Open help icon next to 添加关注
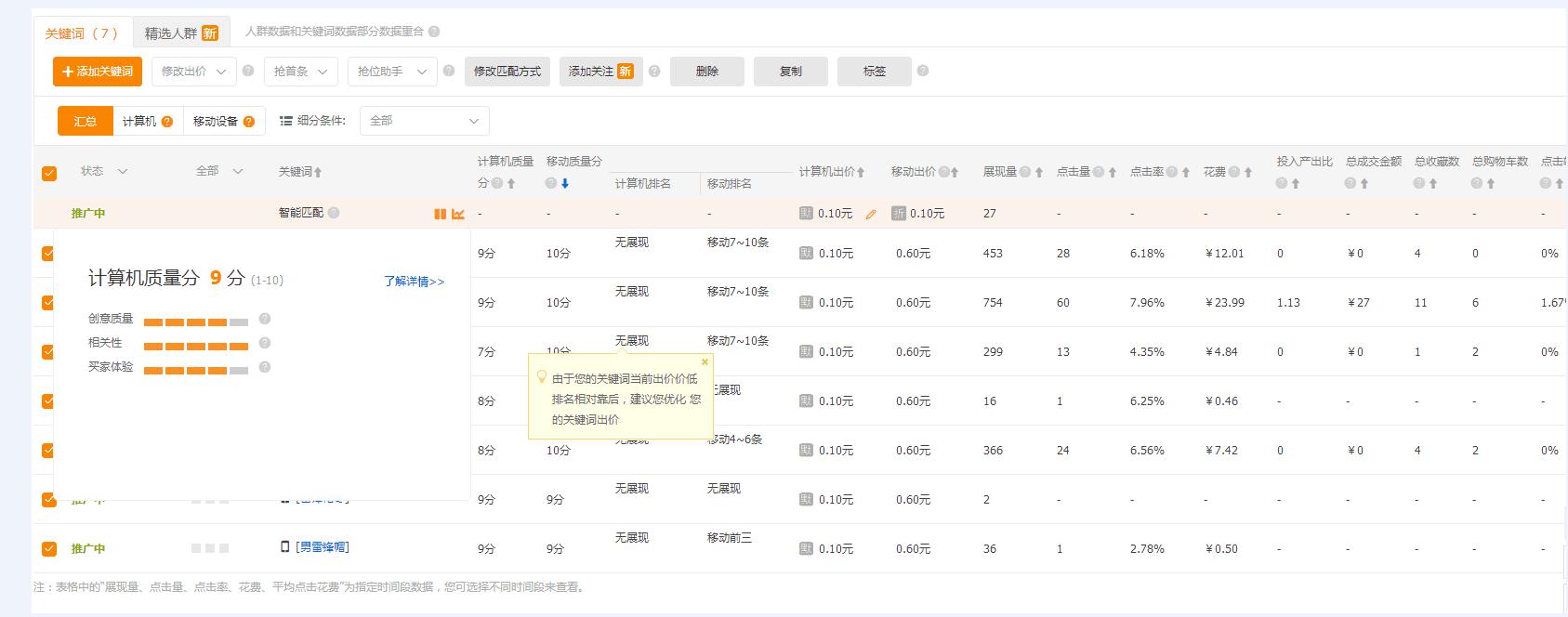This screenshot has width=1568, height=617. pos(654,71)
